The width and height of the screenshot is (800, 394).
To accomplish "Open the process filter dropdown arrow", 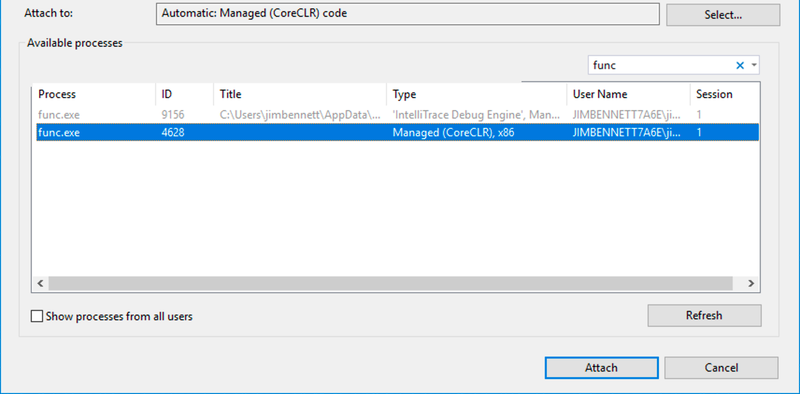I will (754, 65).
